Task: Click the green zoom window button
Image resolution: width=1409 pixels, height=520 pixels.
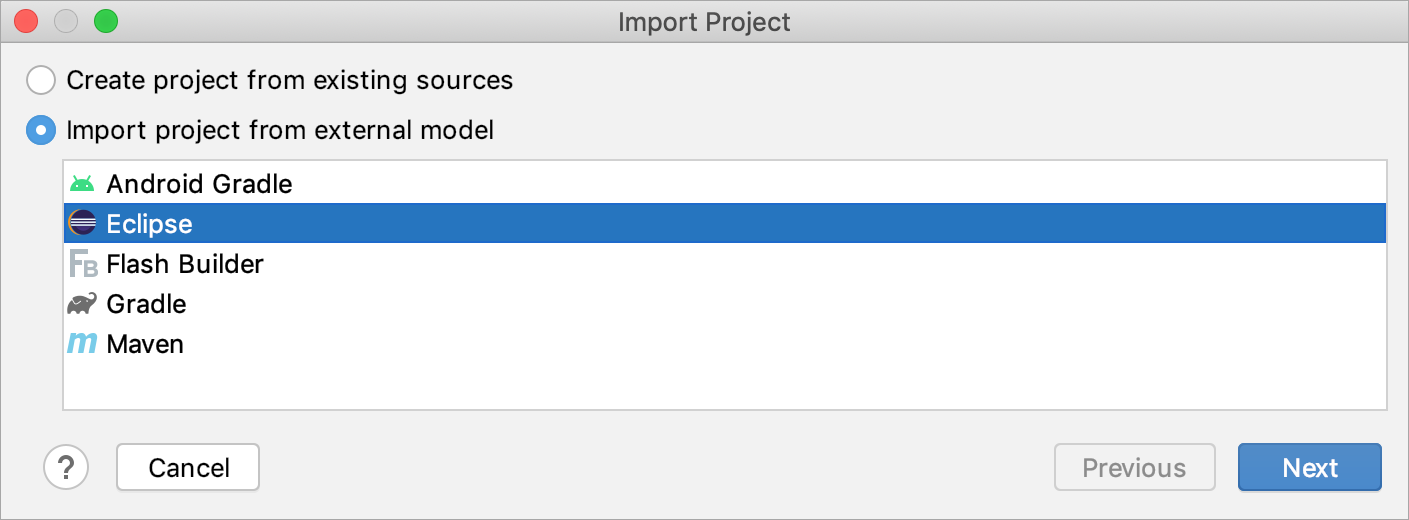Action: point(105,21)
